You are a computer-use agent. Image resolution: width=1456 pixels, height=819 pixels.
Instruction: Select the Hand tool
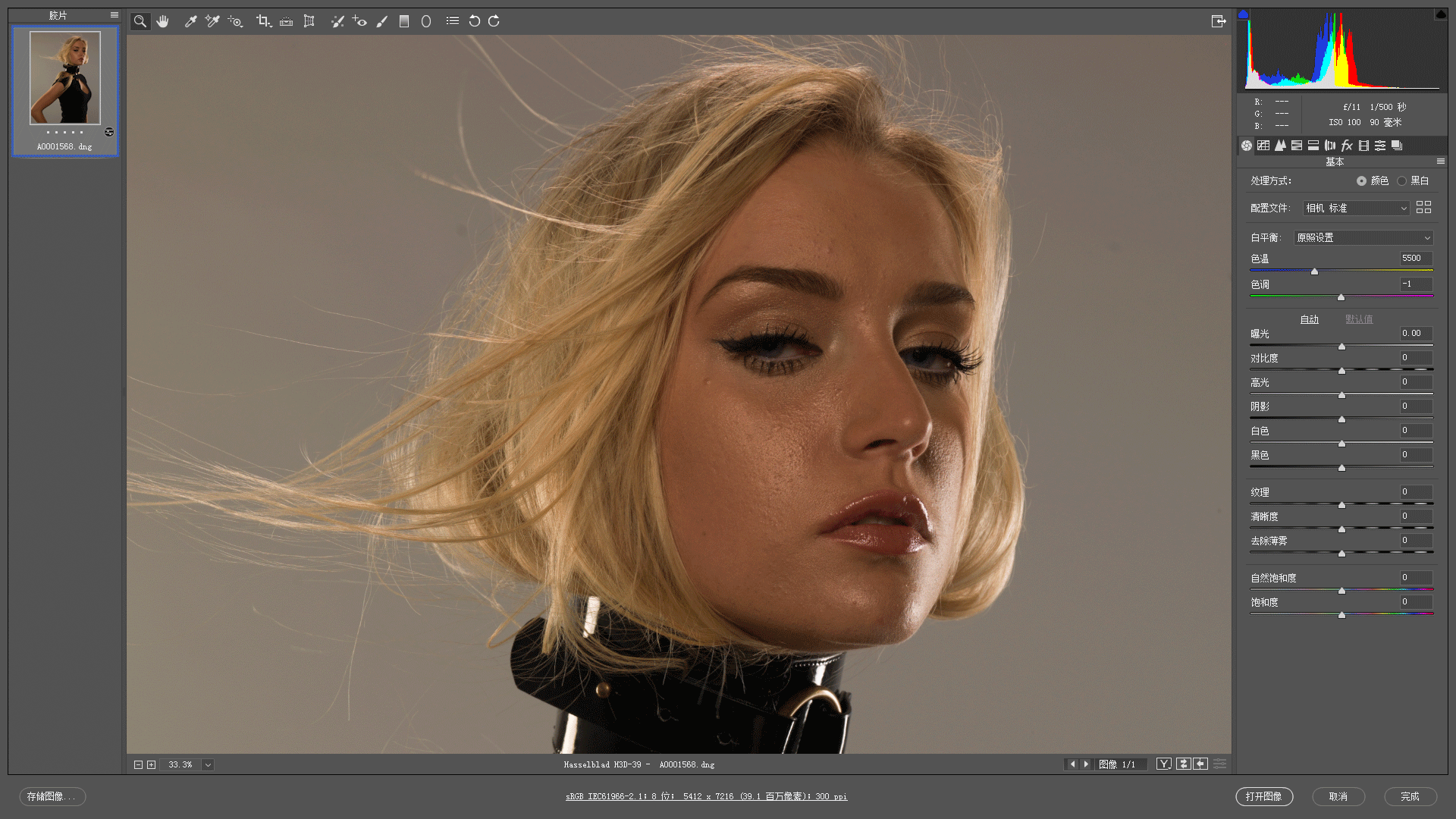(x=162, y=21)
